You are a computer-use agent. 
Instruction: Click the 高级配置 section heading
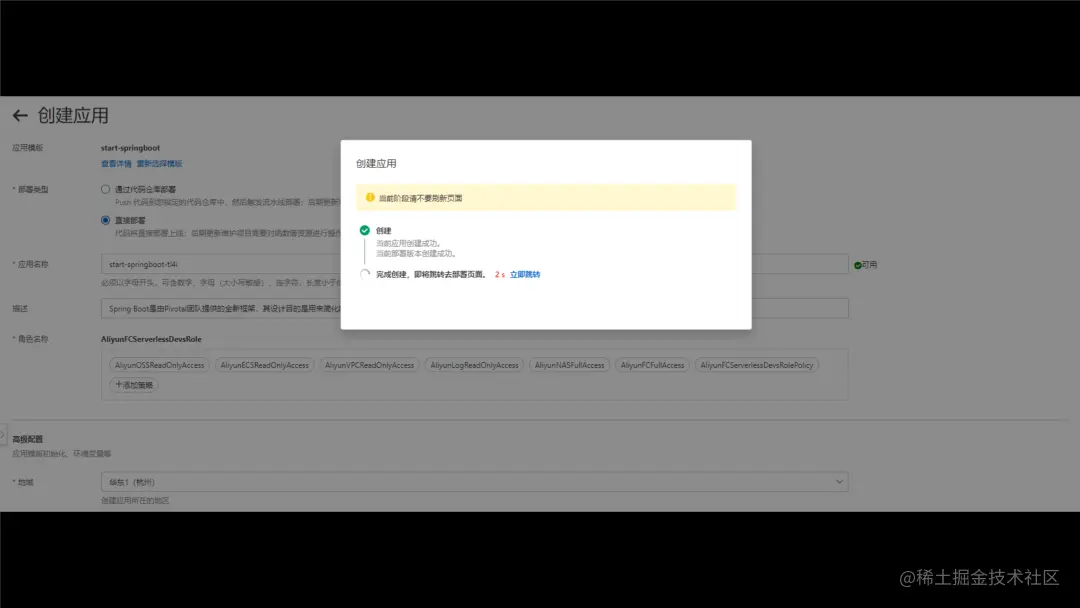click(x=28, y=439)
